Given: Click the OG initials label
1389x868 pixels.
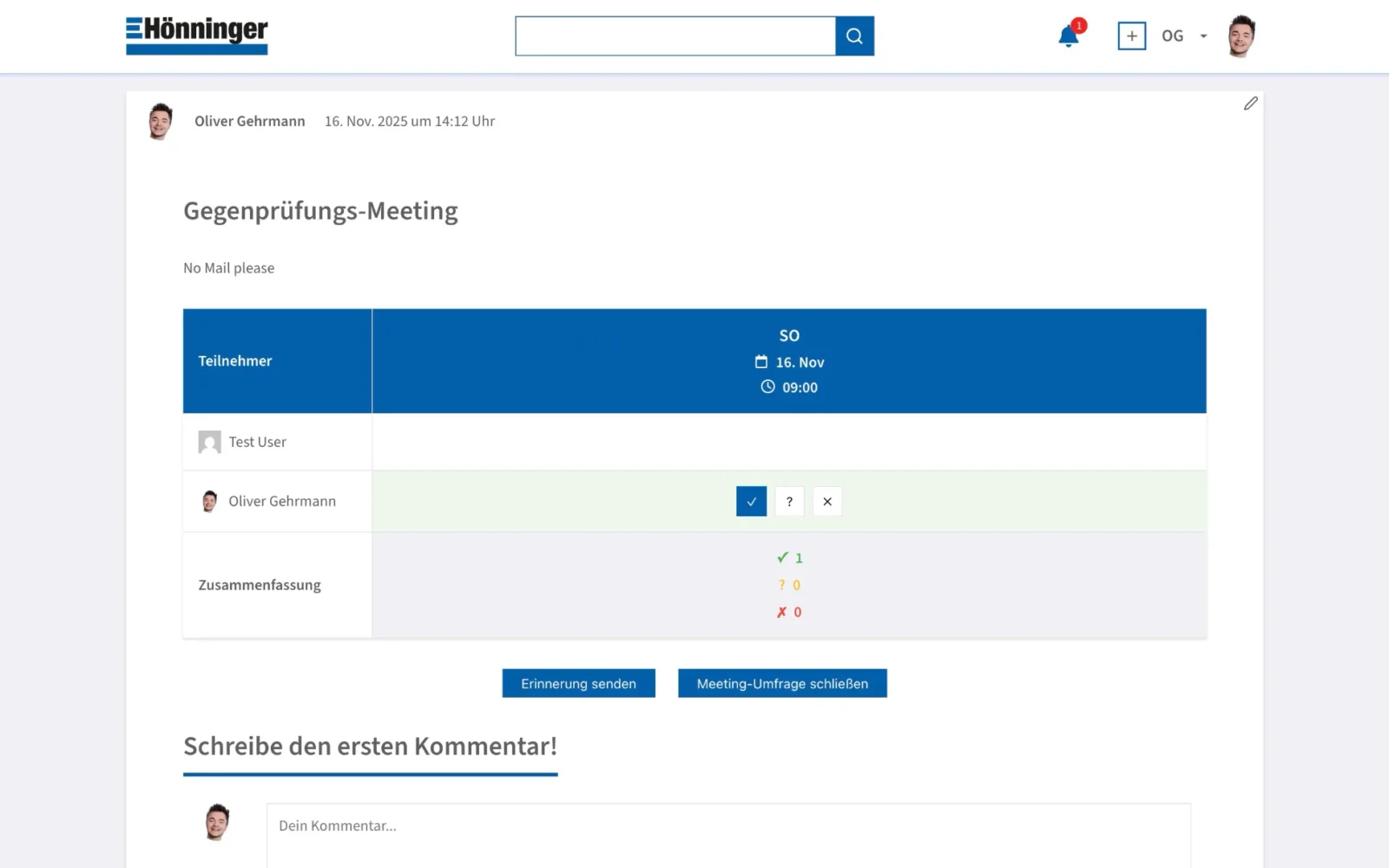Looking at the screenshot, I should 1172,36.
